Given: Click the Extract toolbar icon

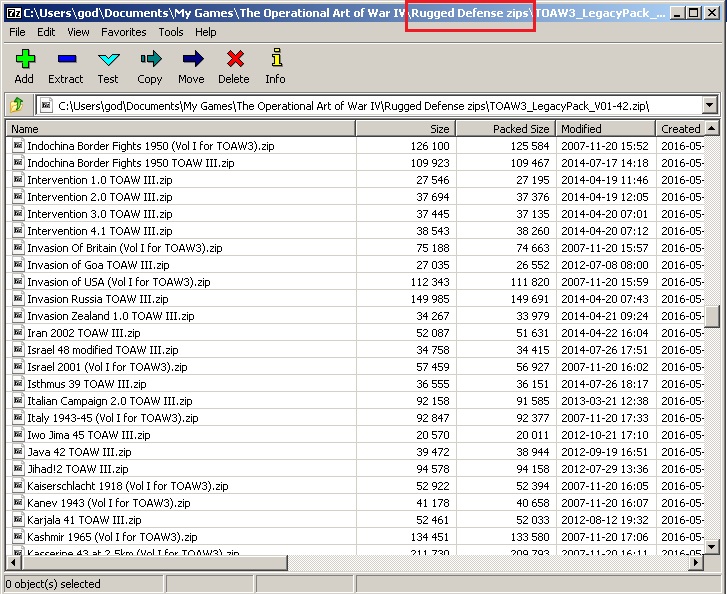Looking at the screenshot, I should tap(67, 58).
